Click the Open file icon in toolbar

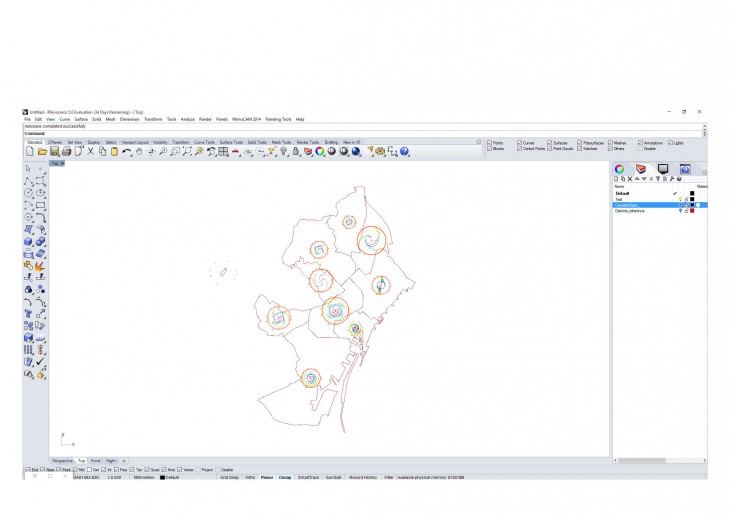42,152
